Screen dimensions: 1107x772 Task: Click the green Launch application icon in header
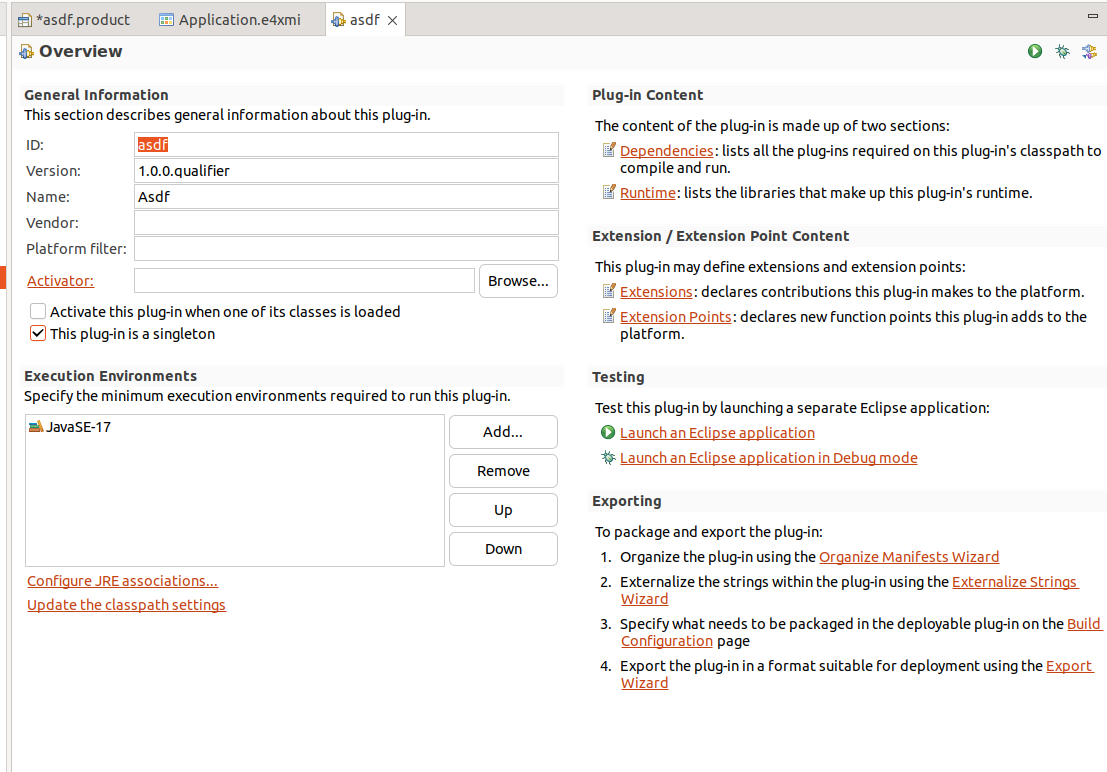[x=1035, y=51]
